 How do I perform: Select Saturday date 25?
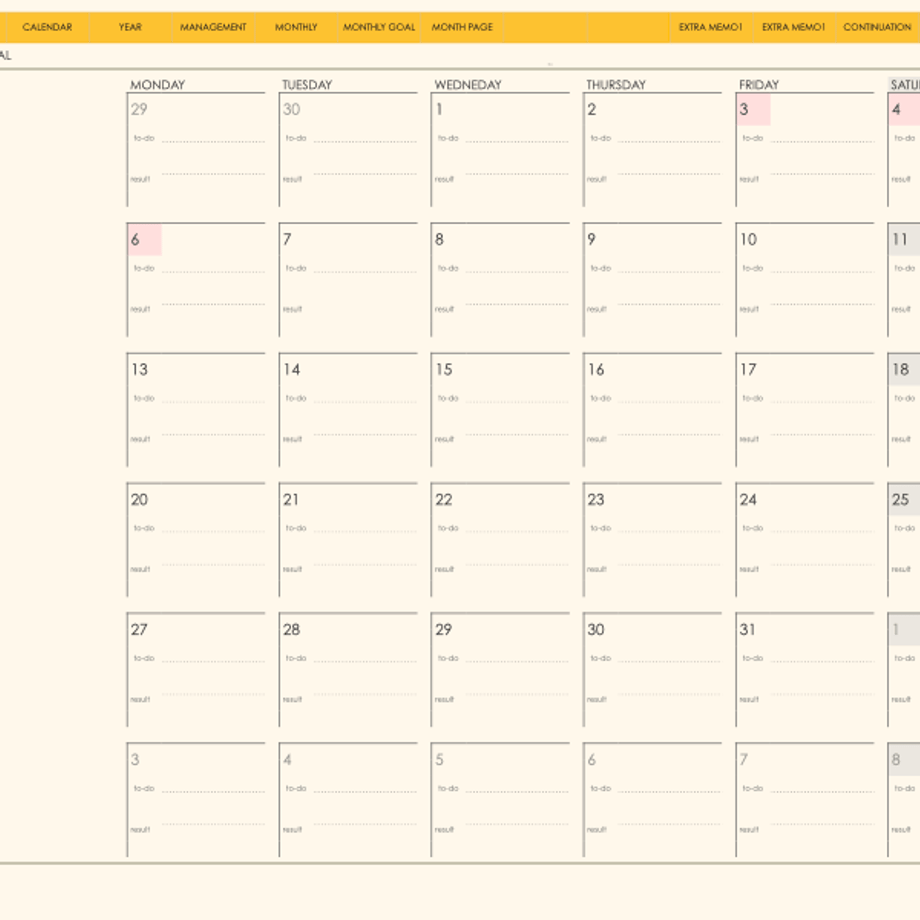pyautogui.click(x=901, y=500)
